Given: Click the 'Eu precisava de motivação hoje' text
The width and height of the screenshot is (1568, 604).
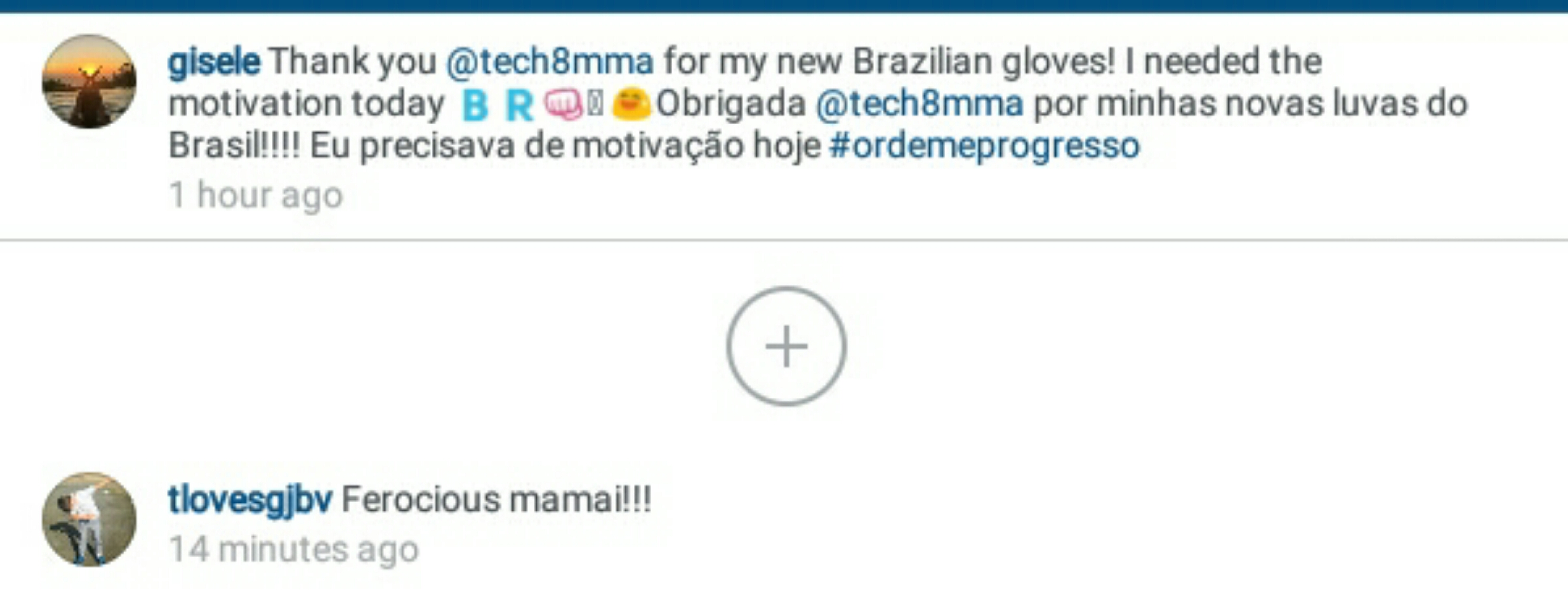Looking at the screenshot, I should tap(565, 146).
